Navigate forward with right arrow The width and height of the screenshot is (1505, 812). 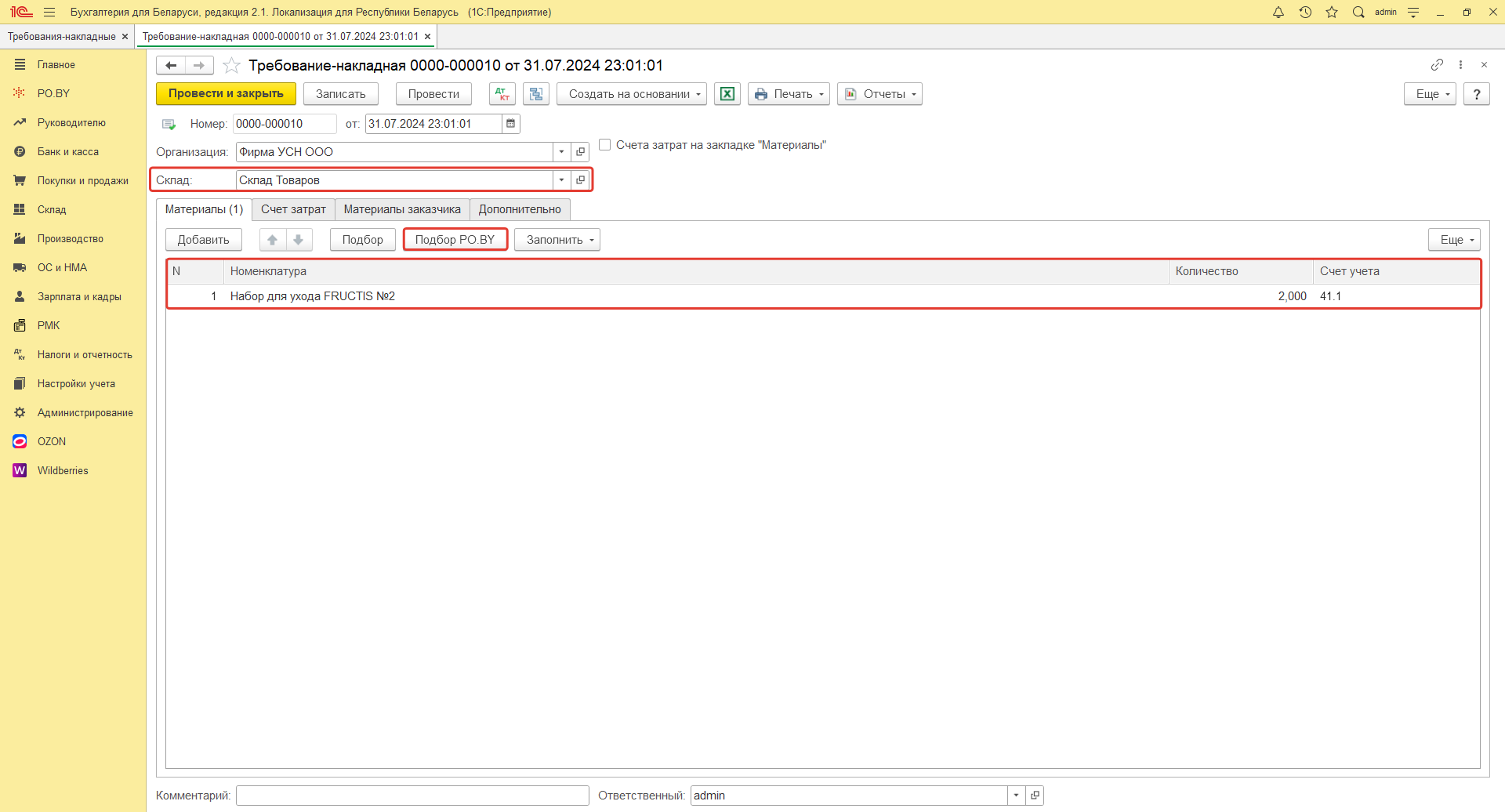(x=199, y=65)
